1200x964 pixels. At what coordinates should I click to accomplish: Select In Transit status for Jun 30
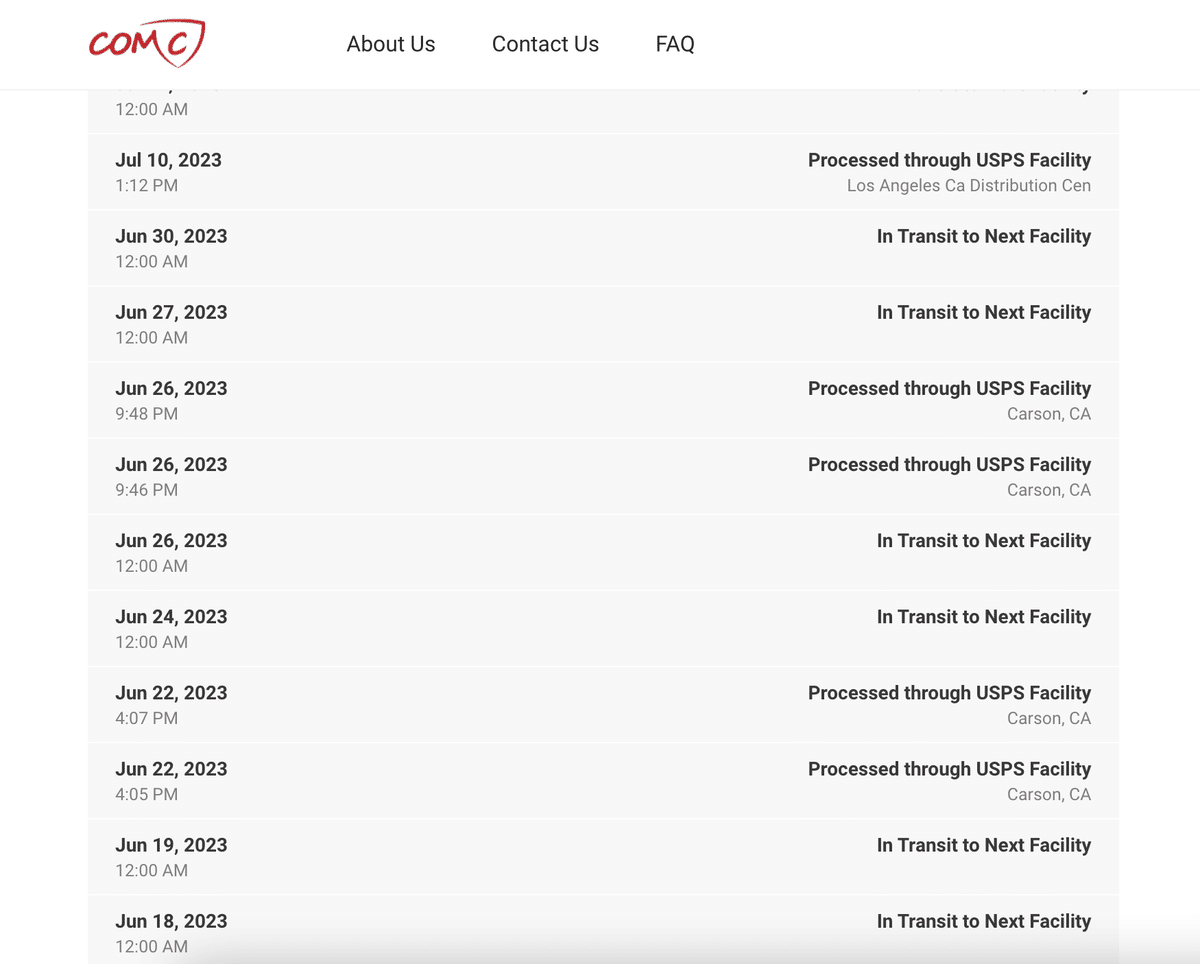pos(984,236)
